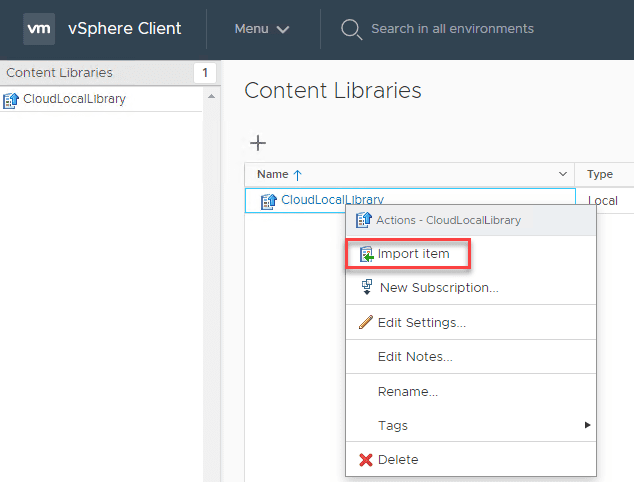Expand the Tags submenu arrow
This screenshot has width=634, height=482.
tap(587, 426)
